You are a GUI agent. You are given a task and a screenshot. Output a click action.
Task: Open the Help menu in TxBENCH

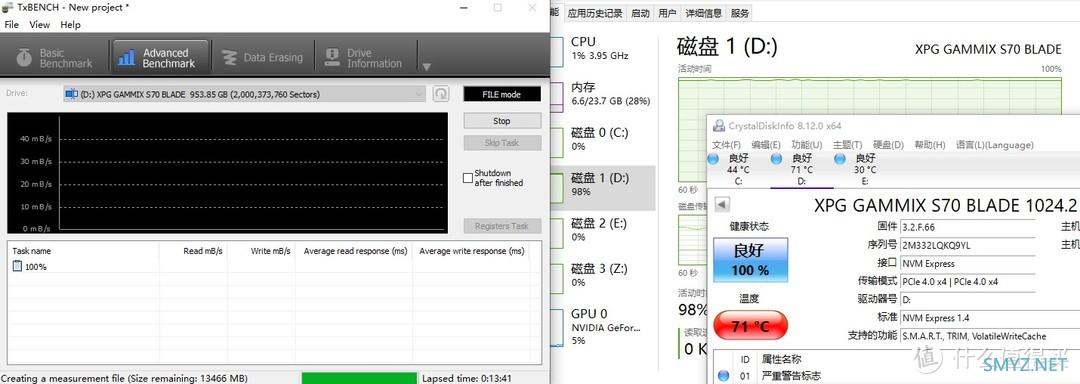(70, 24)
